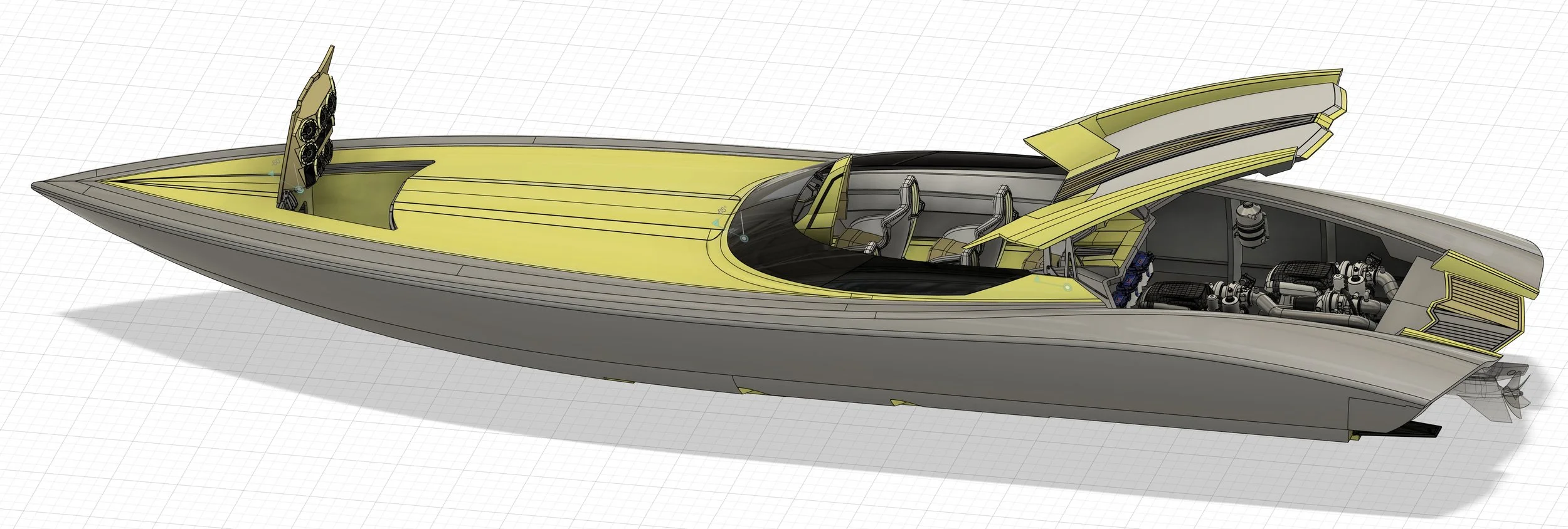The height and width of the screenshot is (529, 1568).
Task: Click the 80° joint angle label near bow hatch
Action: click(x=277, y=162)
